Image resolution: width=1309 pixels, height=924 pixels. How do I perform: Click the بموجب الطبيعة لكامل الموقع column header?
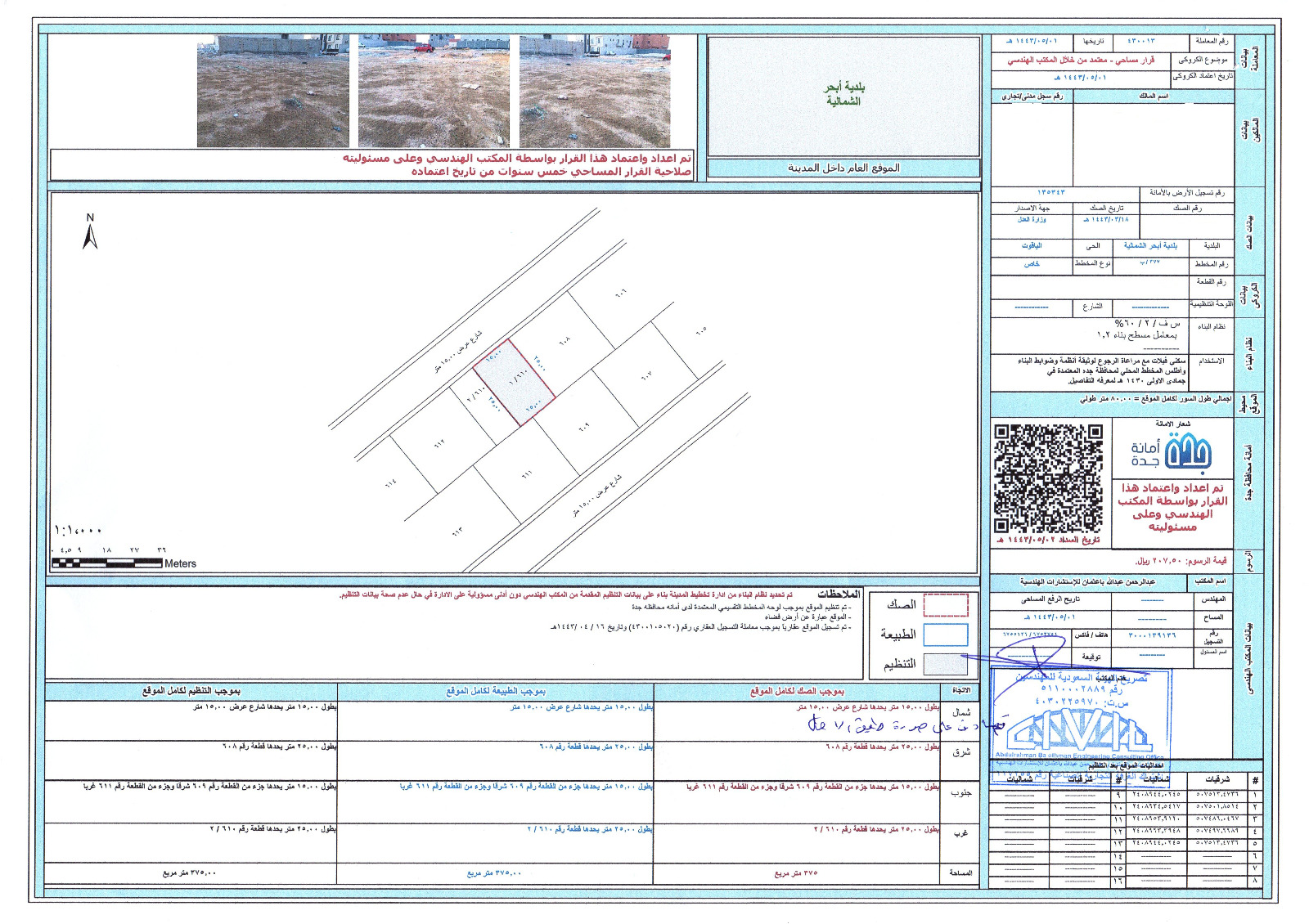pyautogui.click(x=496, y=691)
